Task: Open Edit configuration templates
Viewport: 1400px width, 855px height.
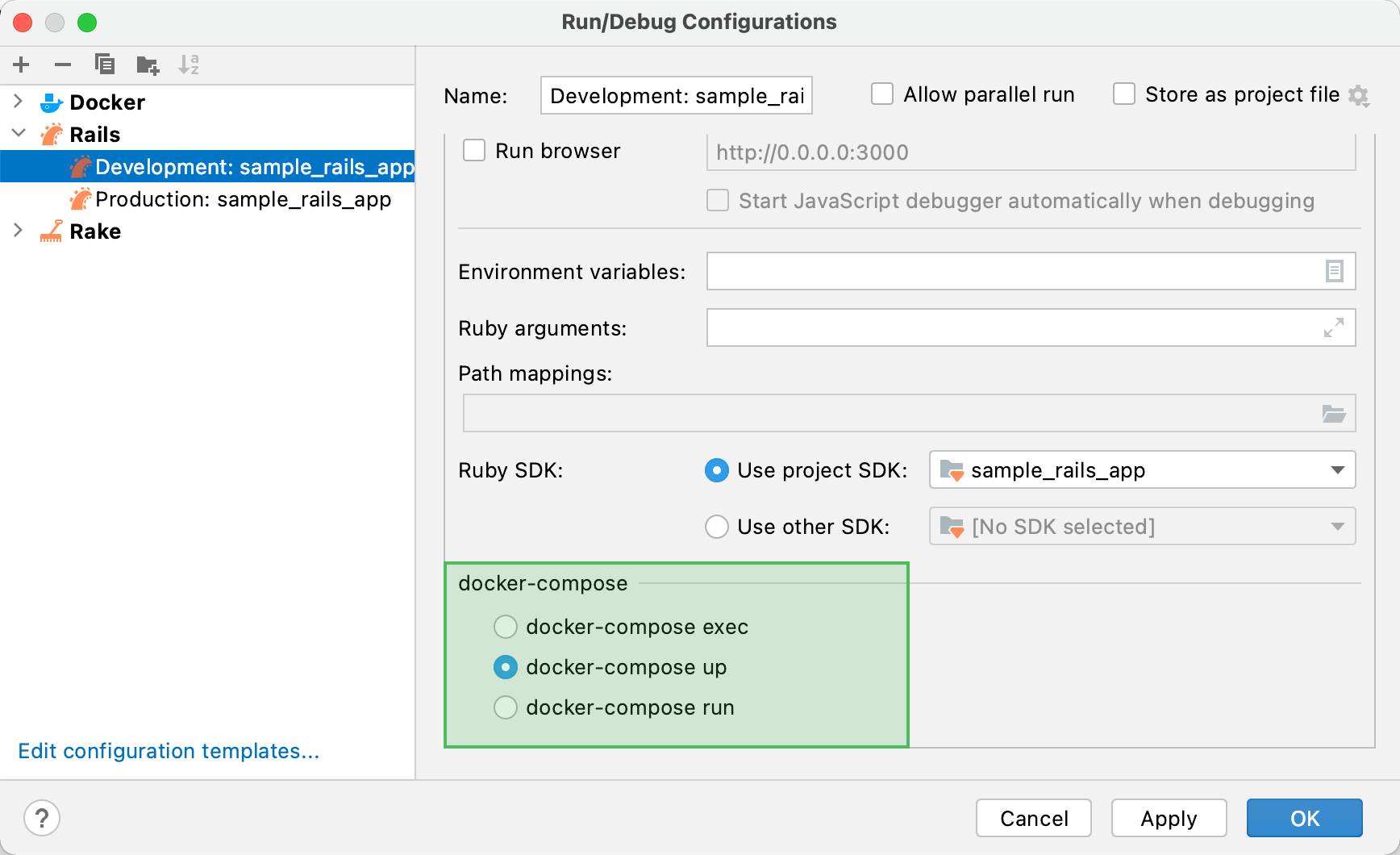Action: pos(169,751)
